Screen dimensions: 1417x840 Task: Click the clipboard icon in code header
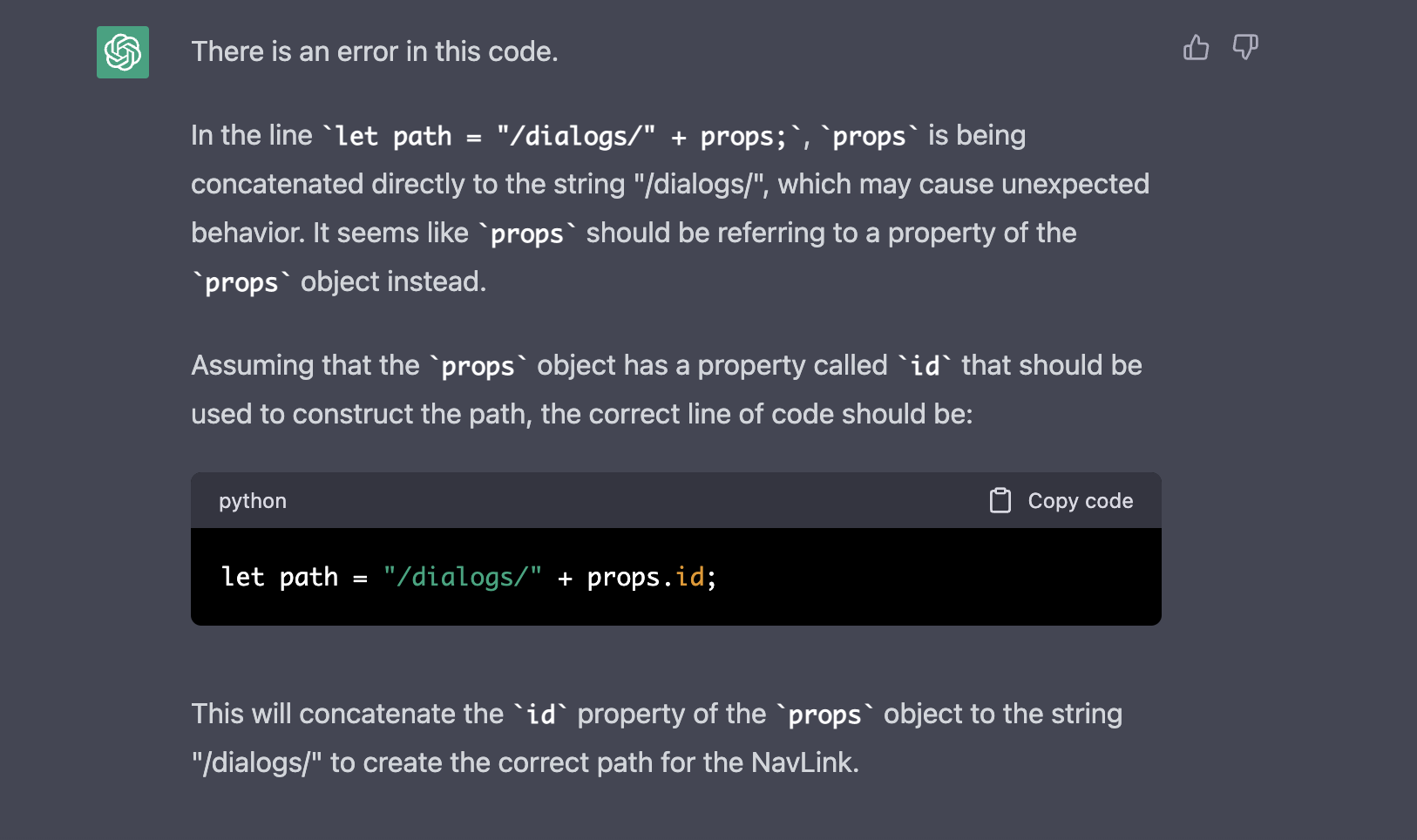coord(1000,500)
